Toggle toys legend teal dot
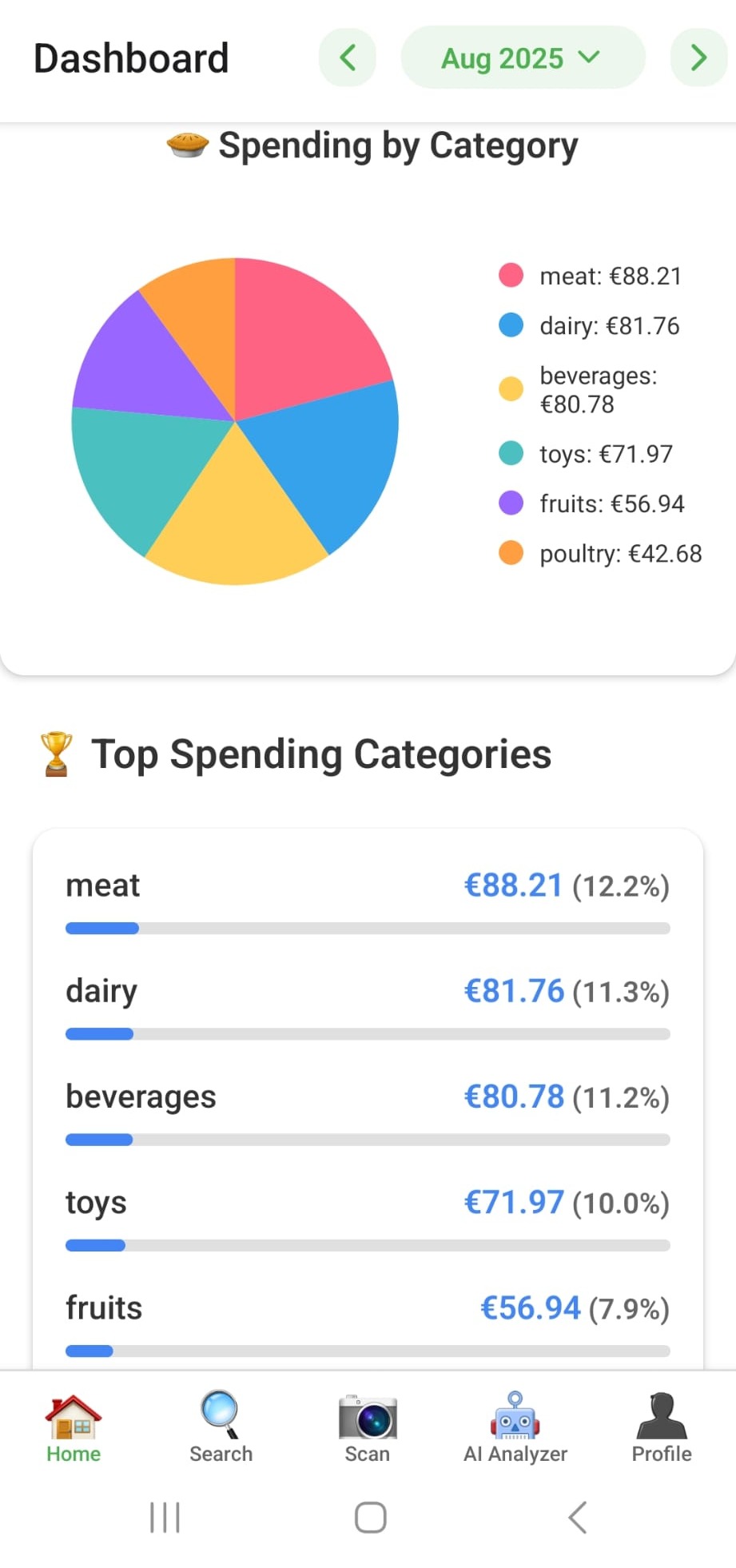The height and width of the screenshot is (1568, 736). [511, 454]
